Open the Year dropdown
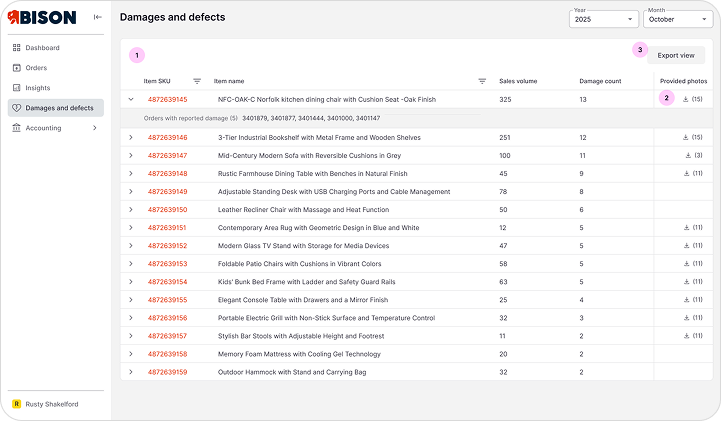The height and width of the screenshot is (421, 721). click(x=604, y=19)
